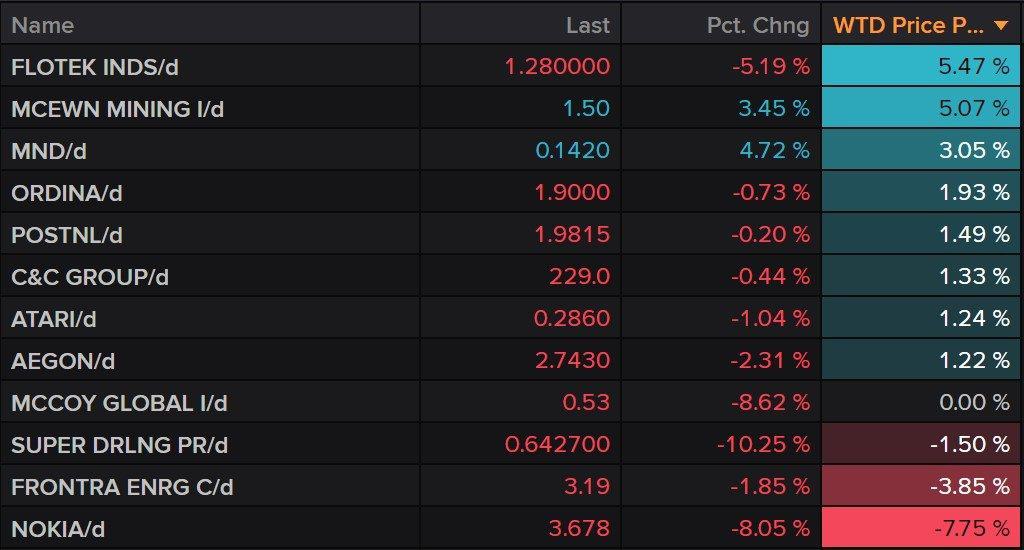Viewport: 1024px width, 550px height.
Task: Open the POSTNL/d instrument row
Action: (x=67, y=236)
